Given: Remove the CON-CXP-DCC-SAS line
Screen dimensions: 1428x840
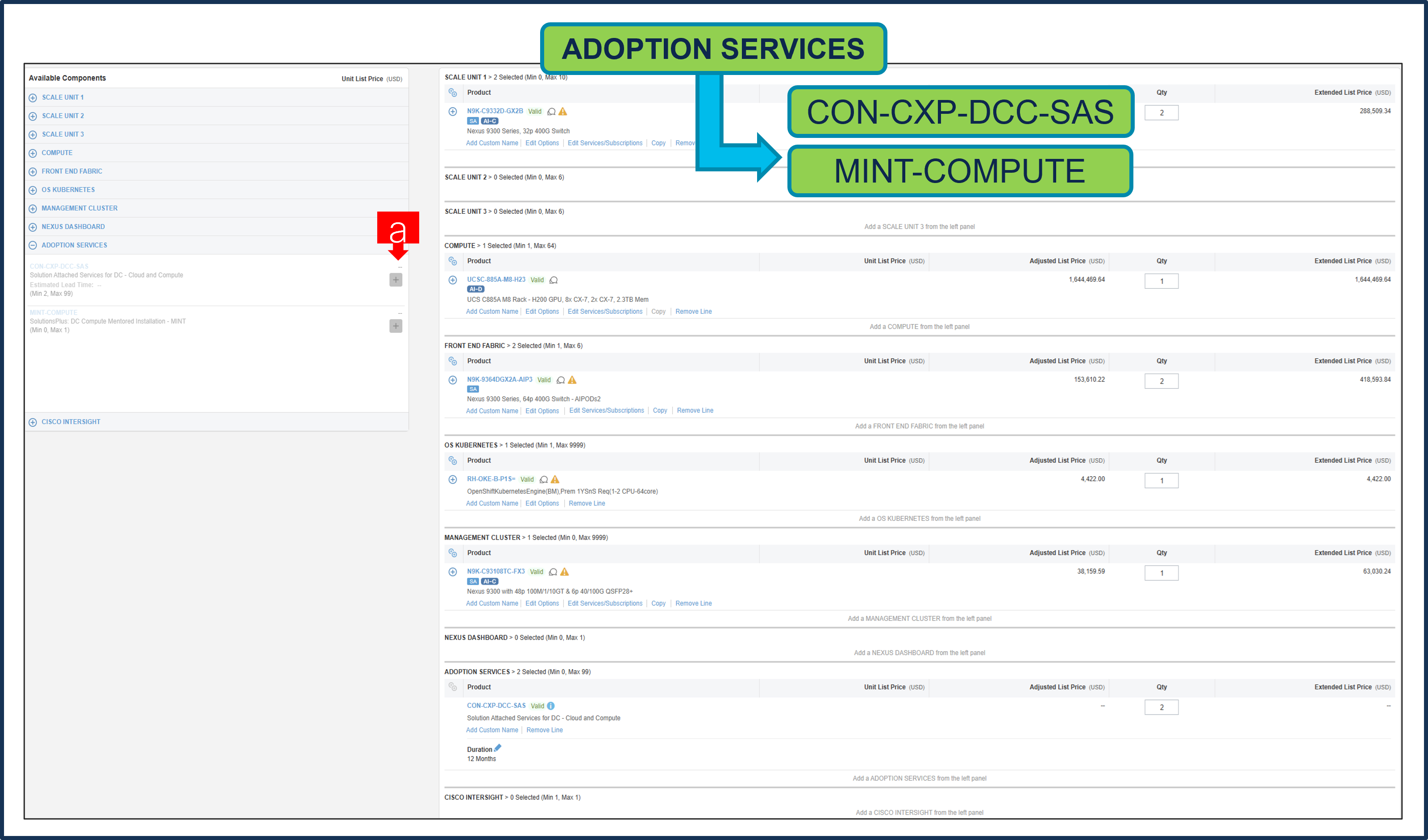Looking at the screenshot, I should 544,730.
